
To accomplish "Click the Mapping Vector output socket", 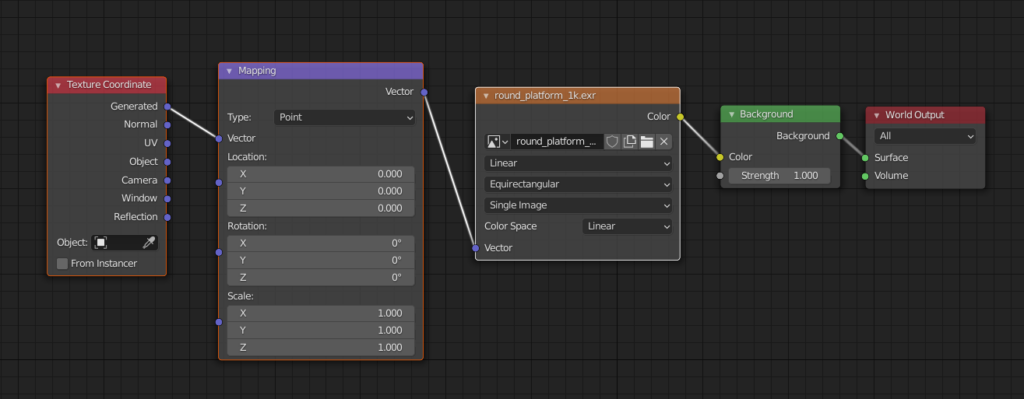I will pos(424,92).
